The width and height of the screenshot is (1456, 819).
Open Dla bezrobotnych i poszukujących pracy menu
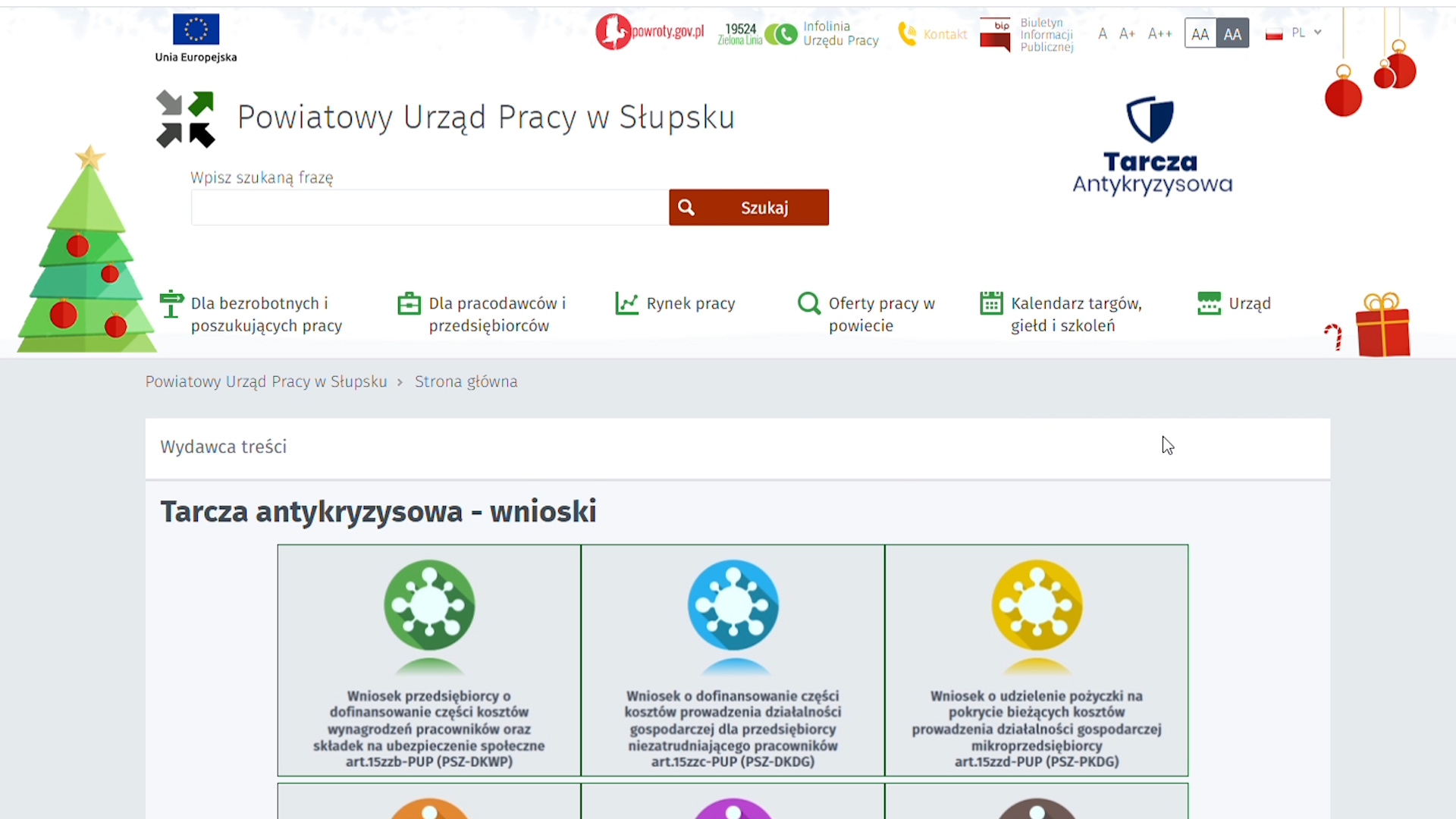[x=266, y=314]
